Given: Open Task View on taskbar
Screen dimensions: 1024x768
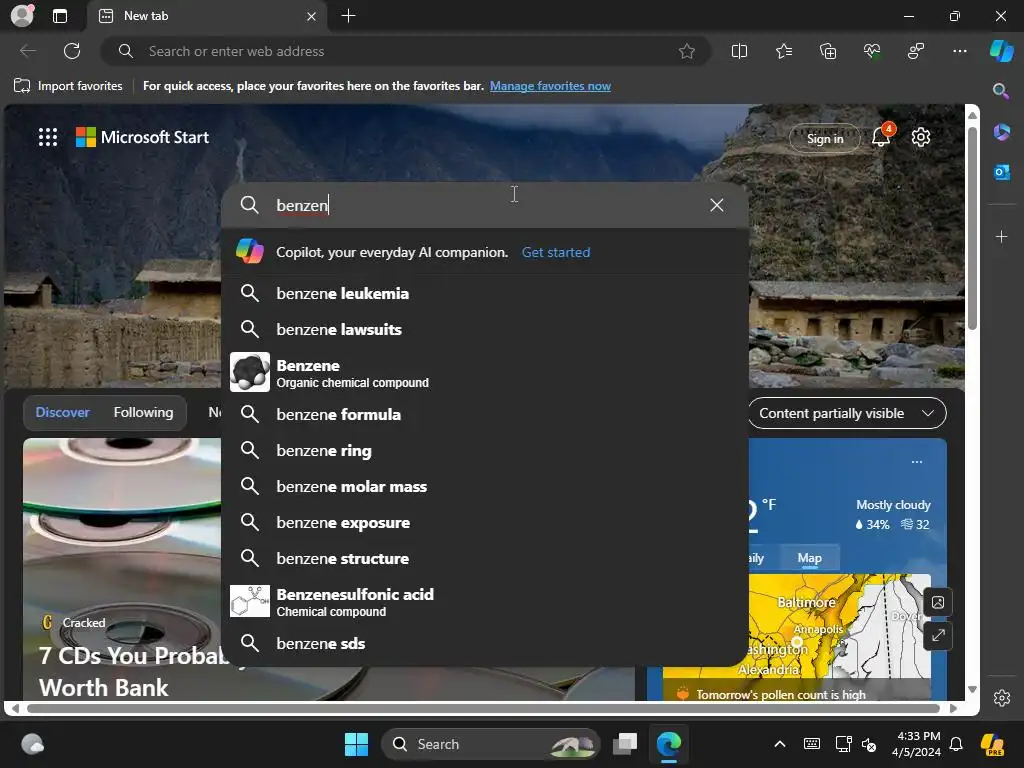Looking at the screenshot, I should point(625,744).
